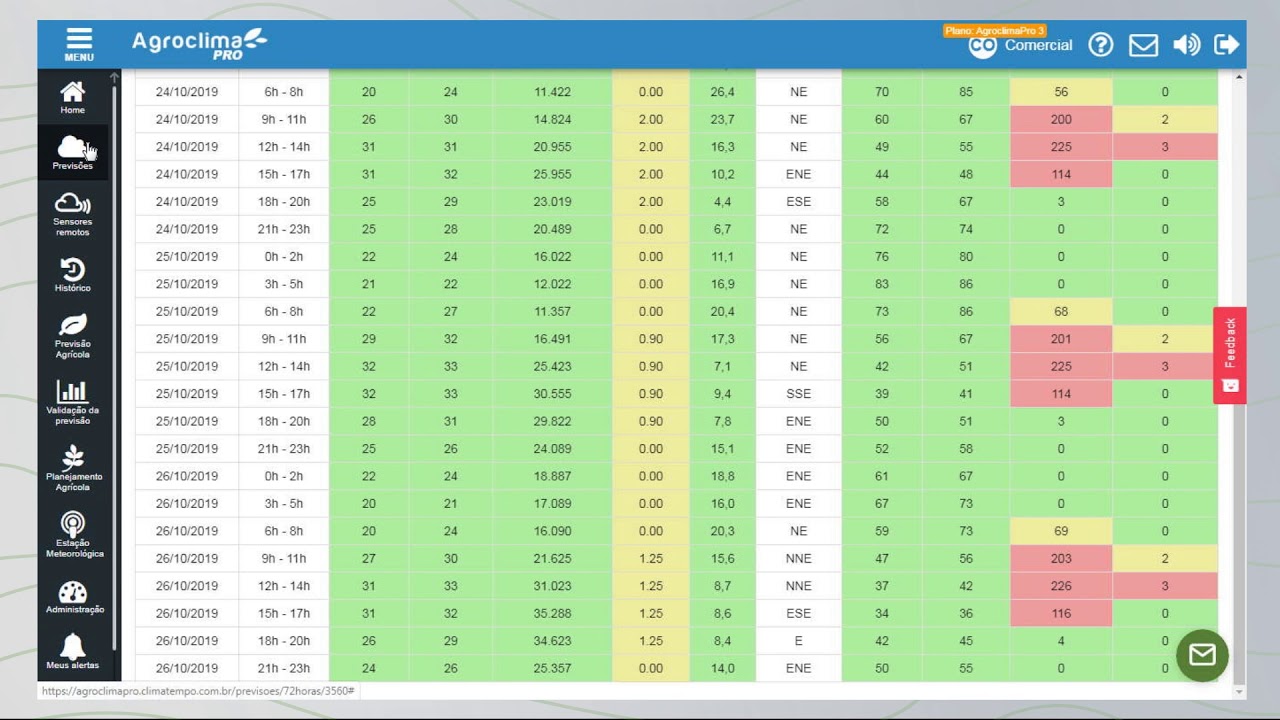The width and height of the screenshot is (1280, 720).
Task: Click value 25.357 in 26/10 21h - 23h row
Action: 552,668
